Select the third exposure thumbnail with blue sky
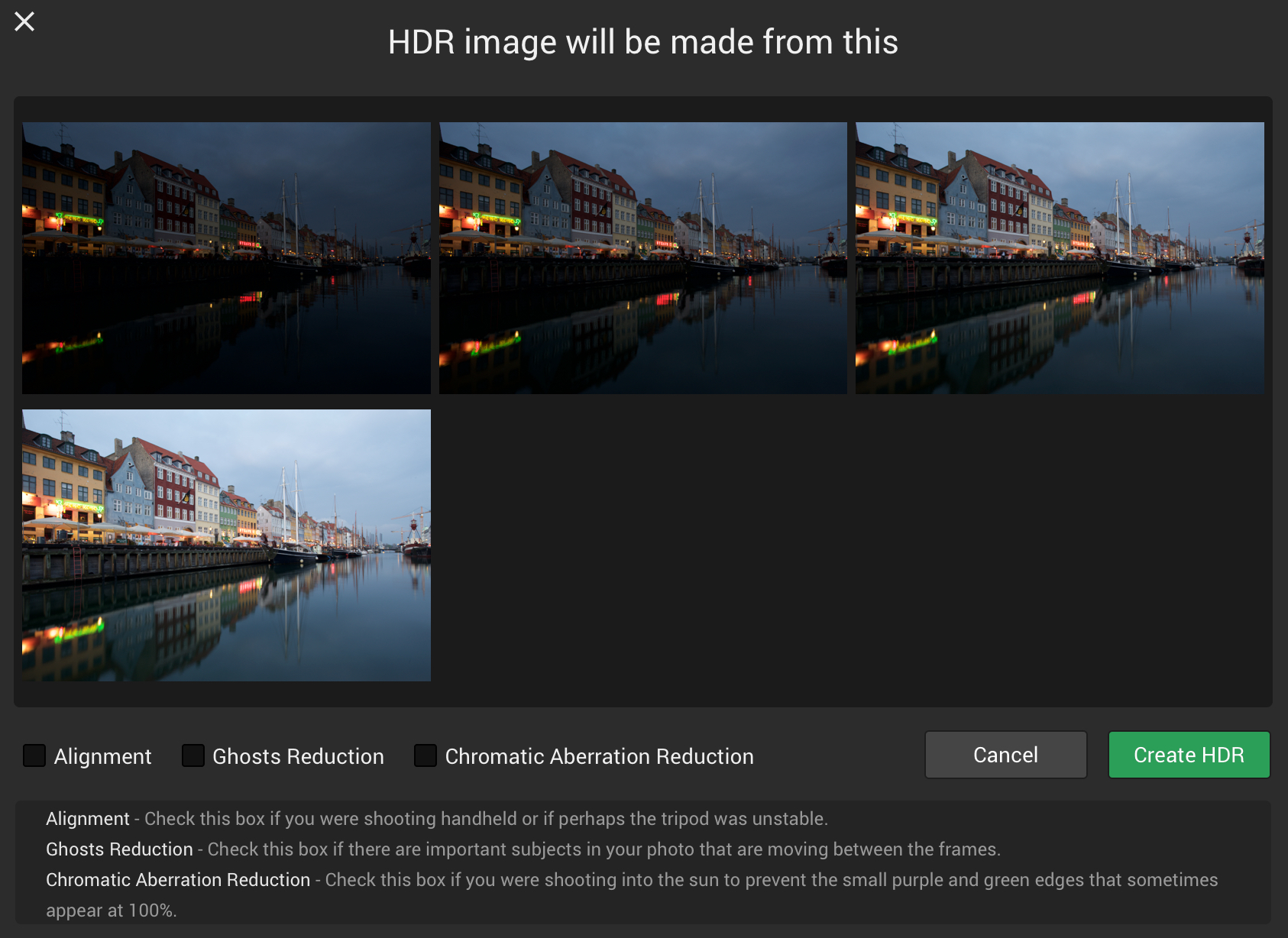1288x938 pixels. 1060,258
